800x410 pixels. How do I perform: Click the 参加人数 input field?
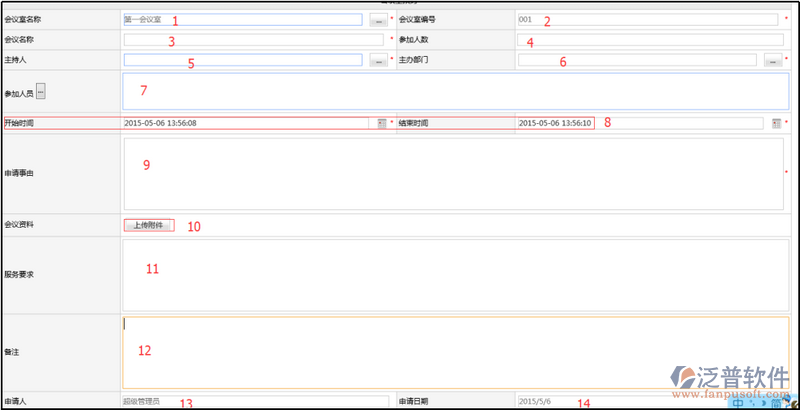[x=650, y=40]
